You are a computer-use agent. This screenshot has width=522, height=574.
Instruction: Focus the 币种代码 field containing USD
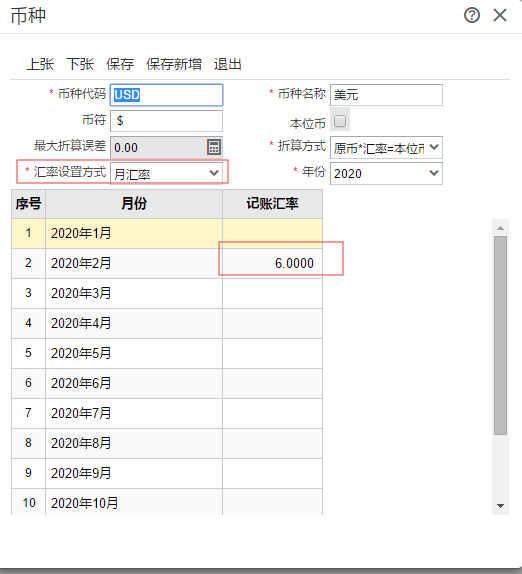[167, 95]
